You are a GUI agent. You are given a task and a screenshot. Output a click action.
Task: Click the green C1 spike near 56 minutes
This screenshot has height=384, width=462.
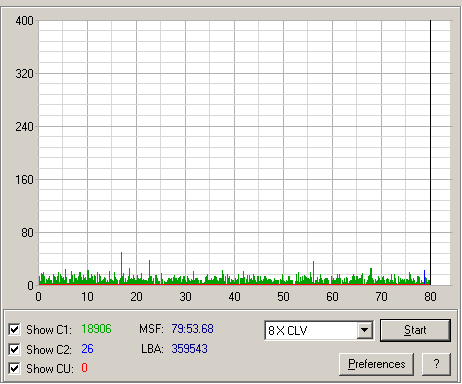313,272
